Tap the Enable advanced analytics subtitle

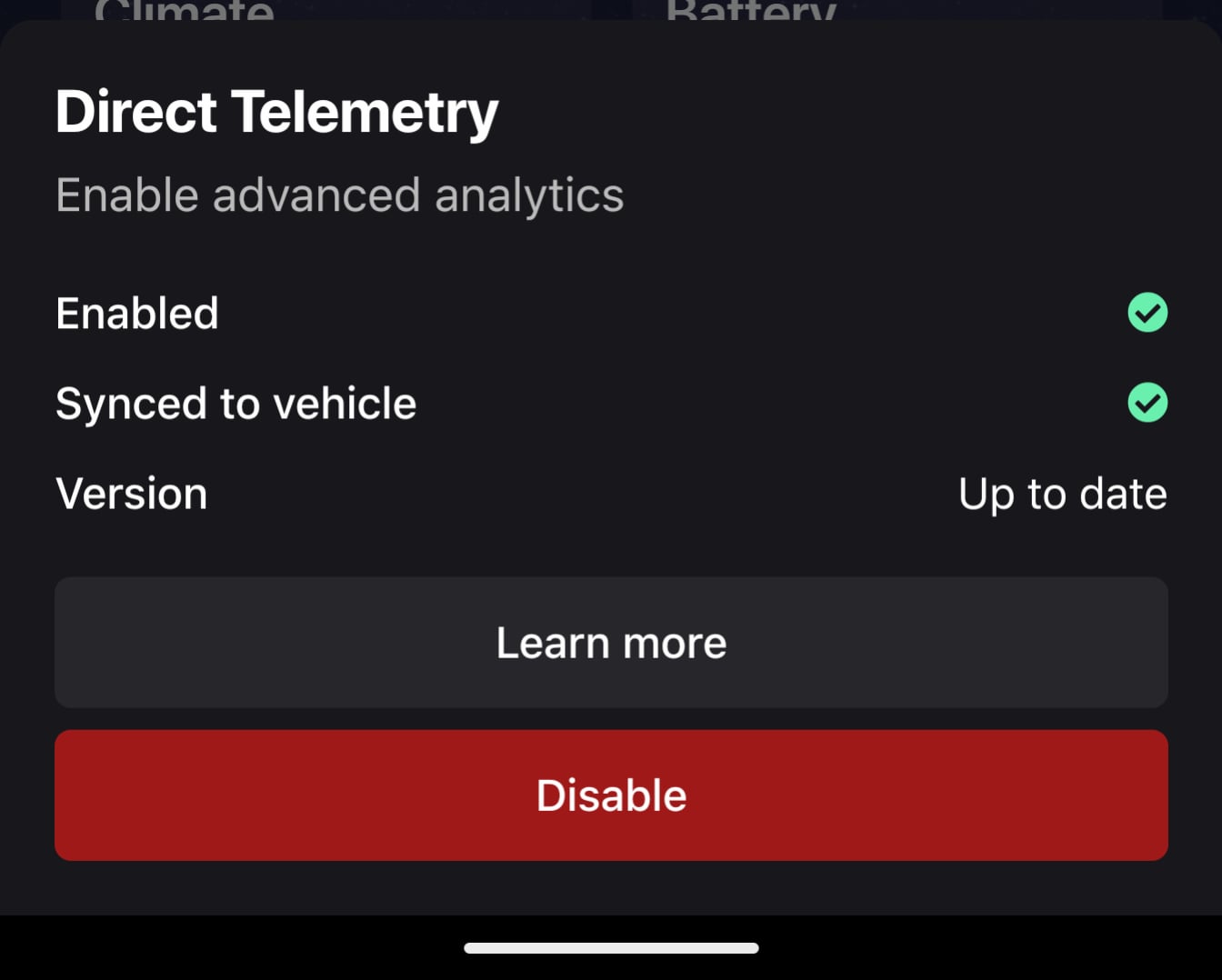339,195
